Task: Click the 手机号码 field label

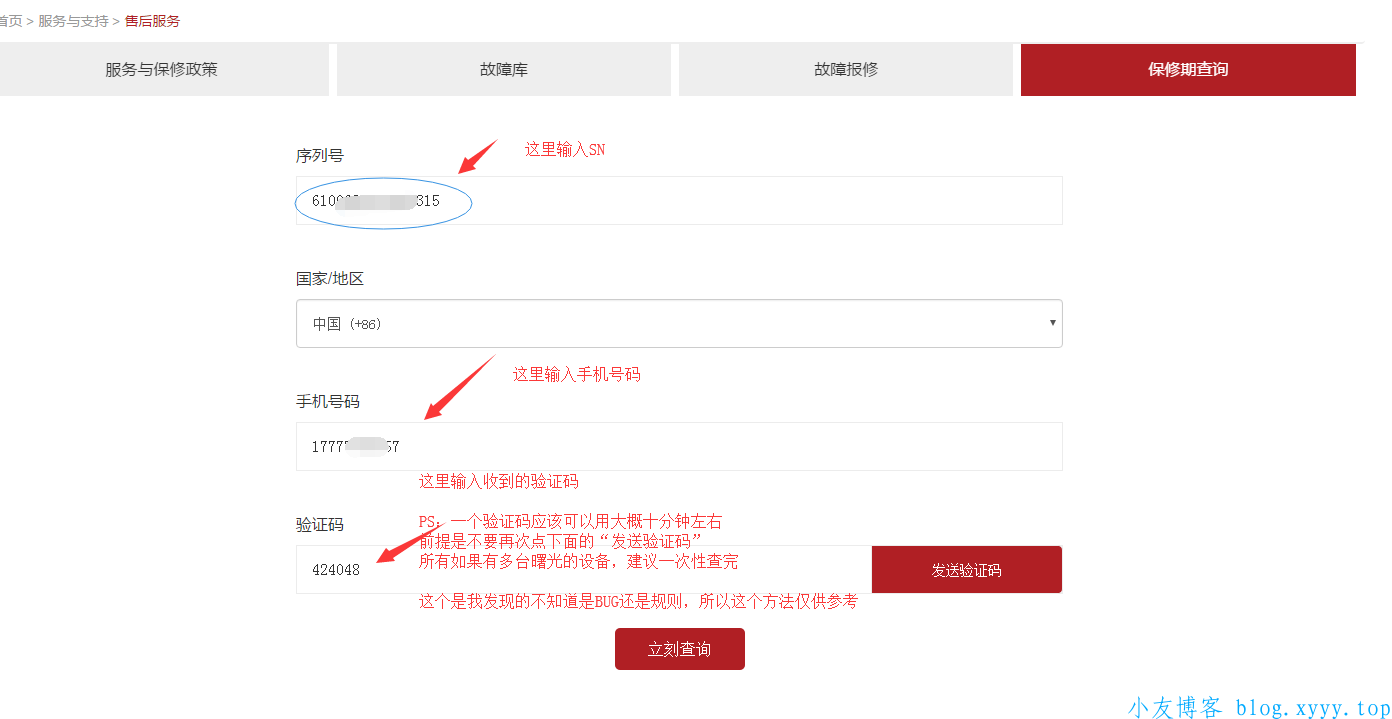Action: coord(327,402)
